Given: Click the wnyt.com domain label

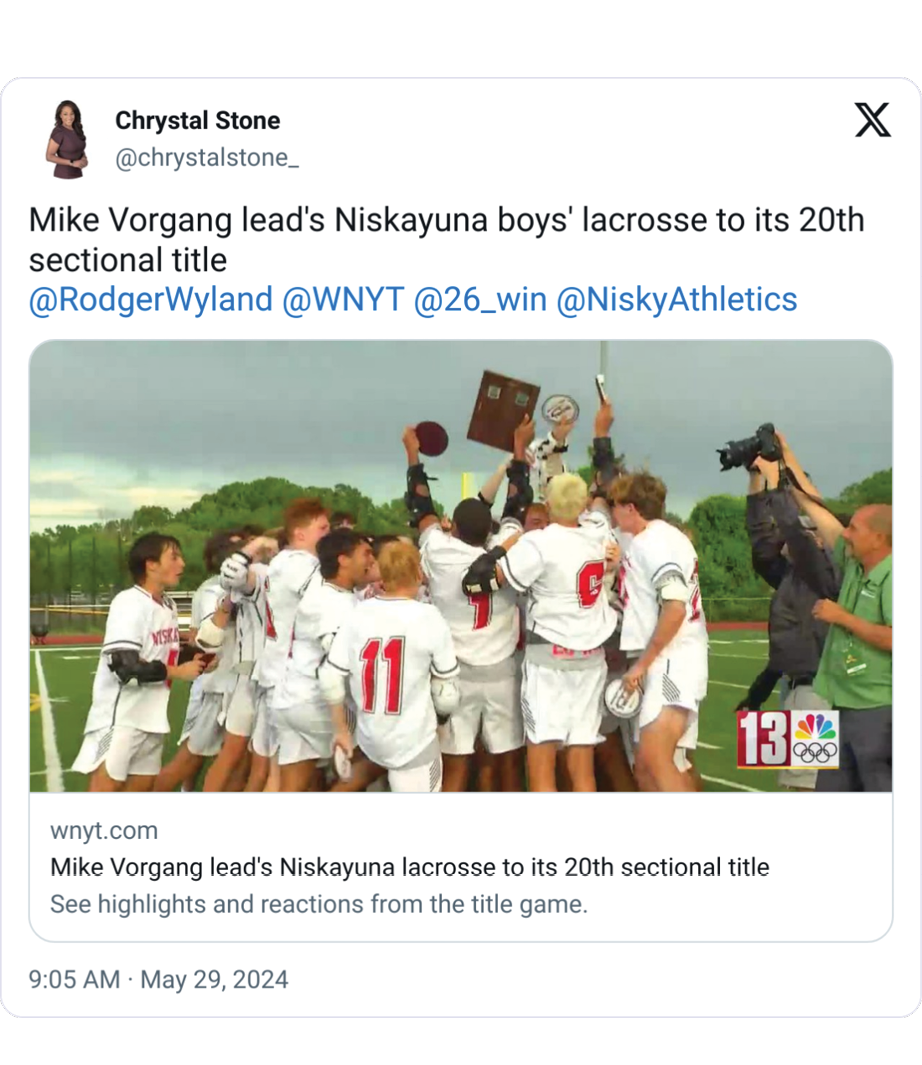Looking at the screenshot, I should click(x=104, y=831).
